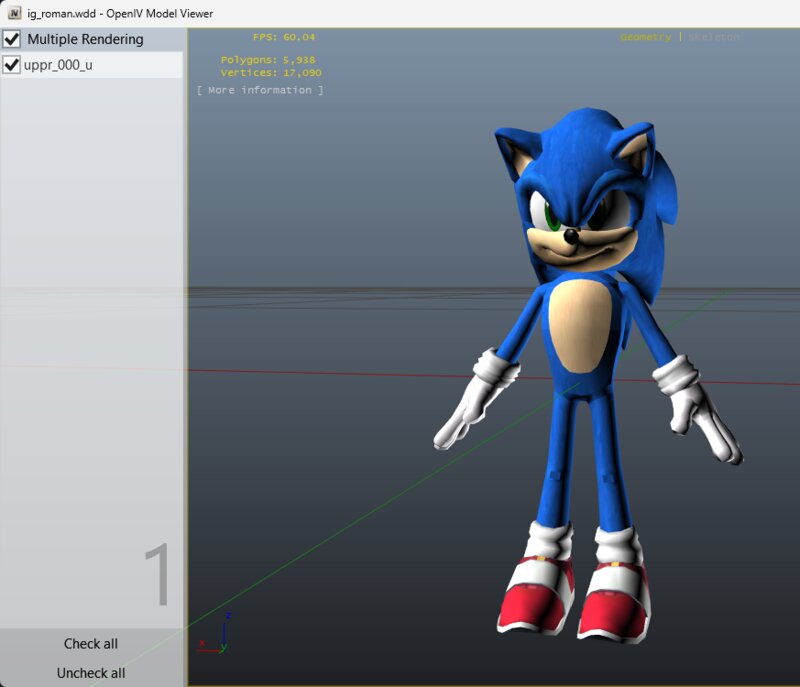Click the OpenIV icon in title bar
Screen dimensions: 800x687
pos(14,13)
